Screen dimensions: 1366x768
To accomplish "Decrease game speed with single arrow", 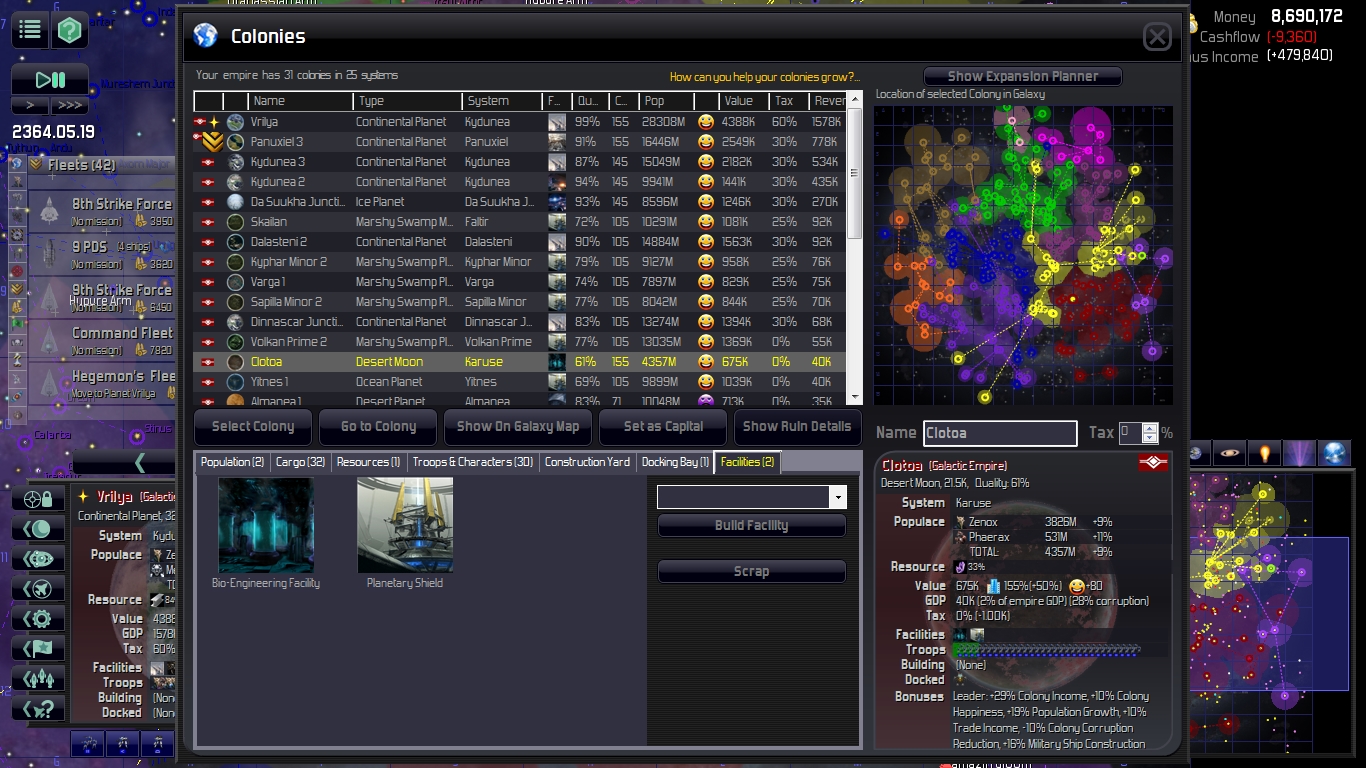I will 30,105.
